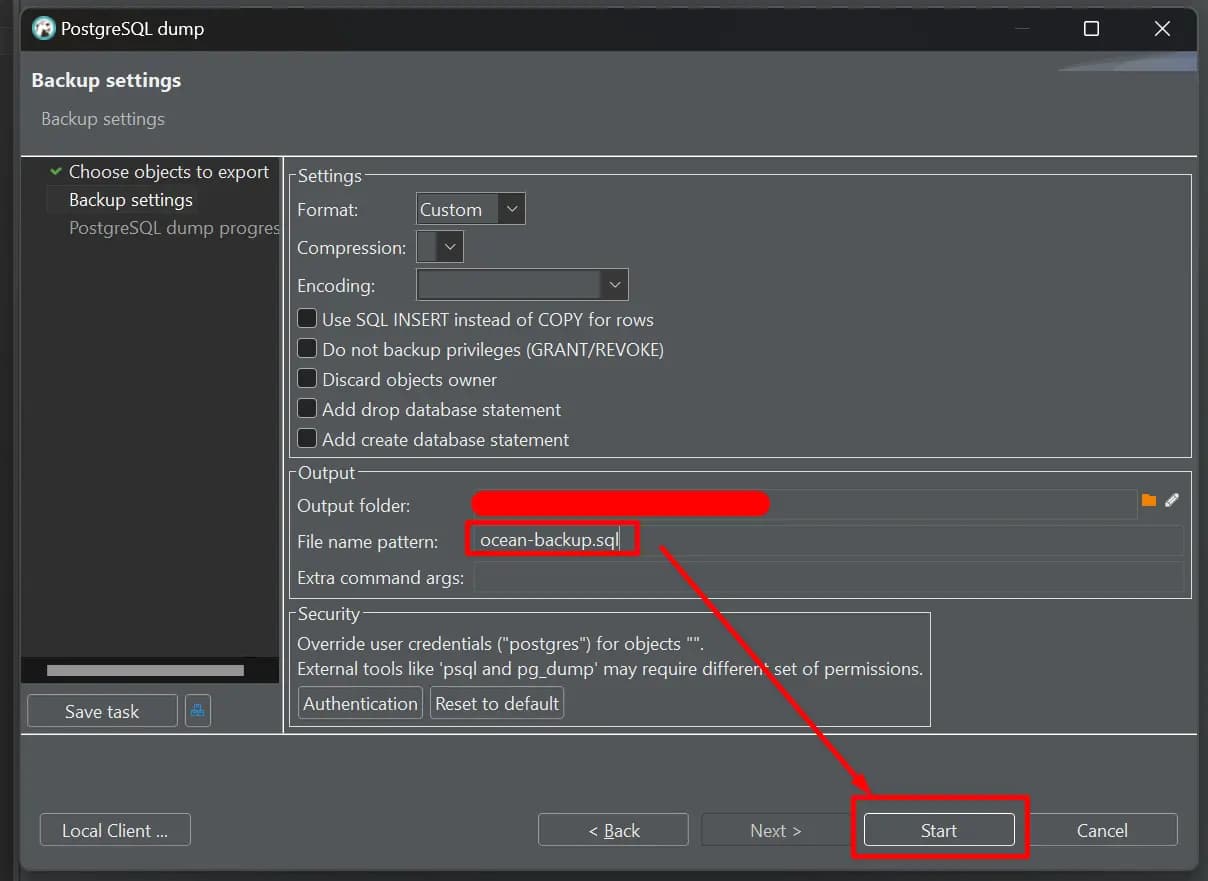Tick Add create database statement checkbox
This screenshot has width=1208, height=881.
[307, 439]
